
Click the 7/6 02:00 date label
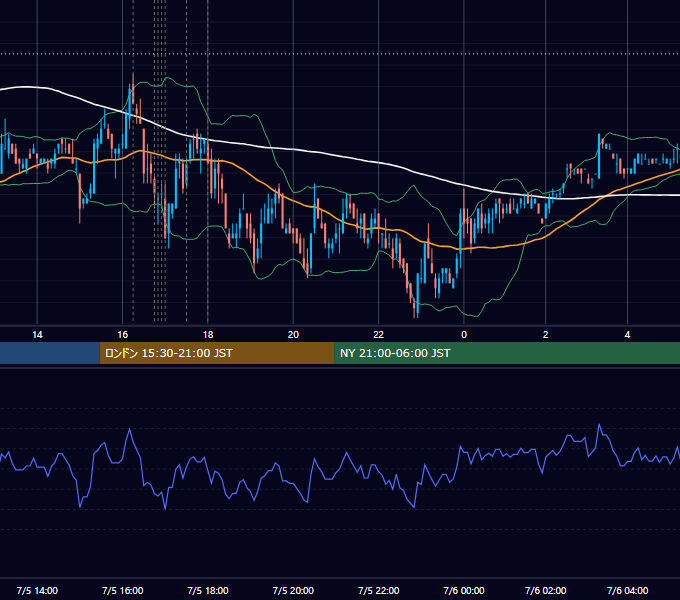point(546,590)
